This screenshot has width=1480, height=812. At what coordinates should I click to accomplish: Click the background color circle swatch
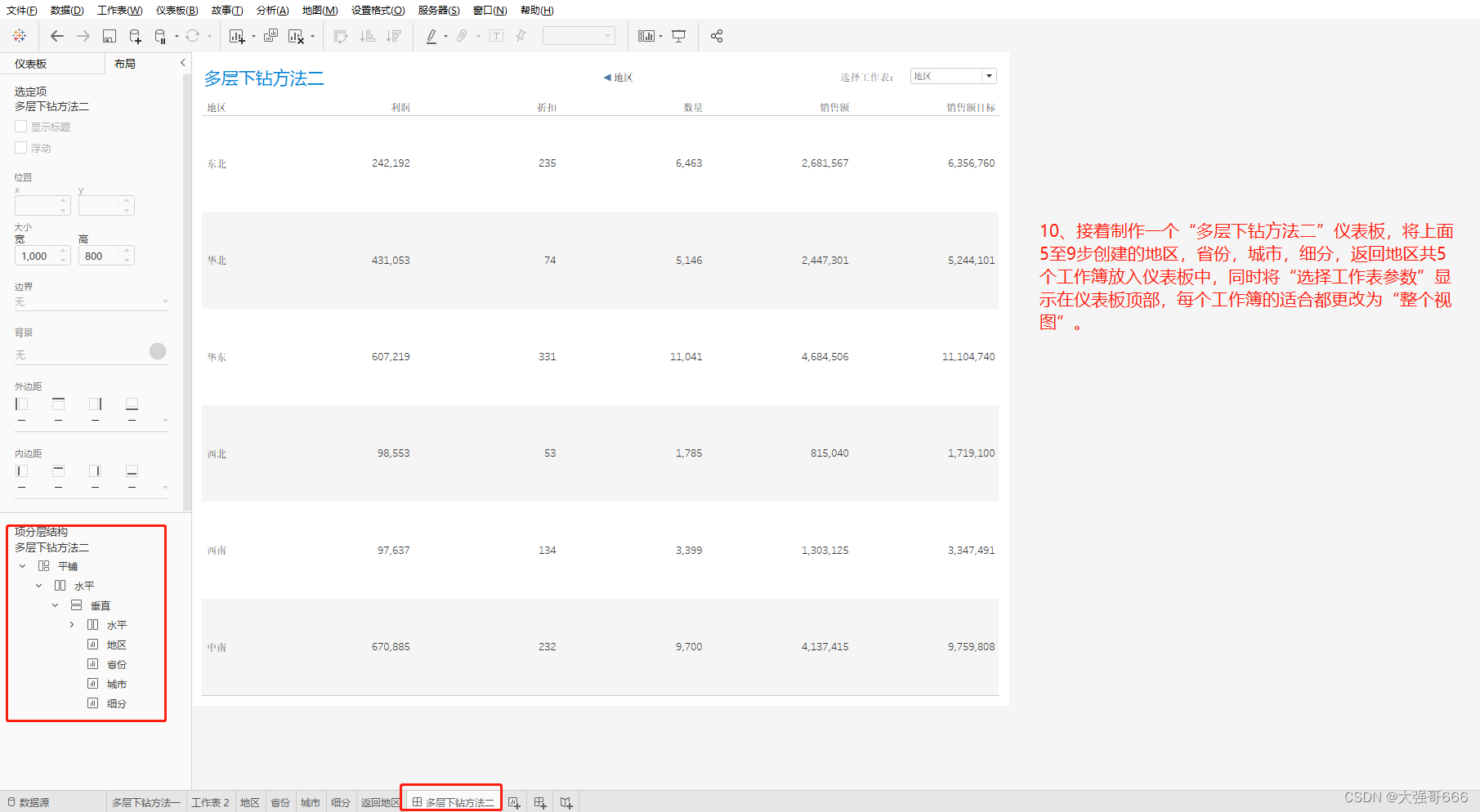point(158,351)
